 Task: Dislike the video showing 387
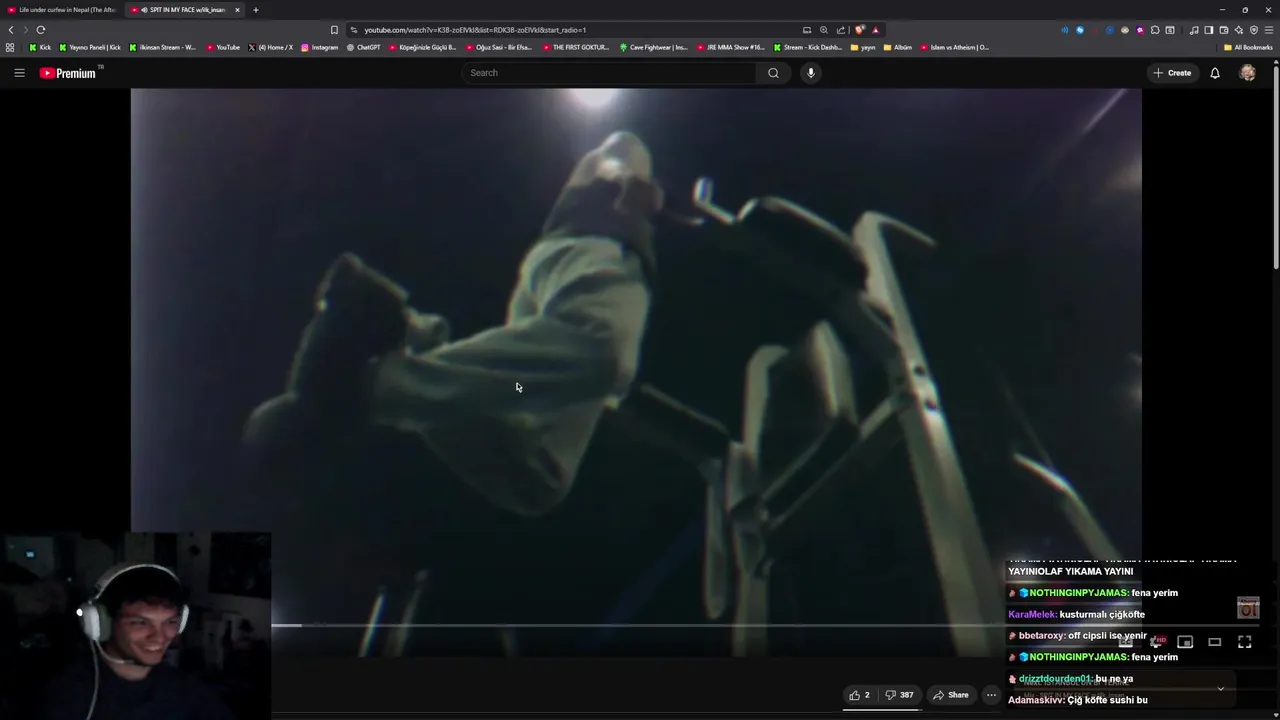[899, 695]
